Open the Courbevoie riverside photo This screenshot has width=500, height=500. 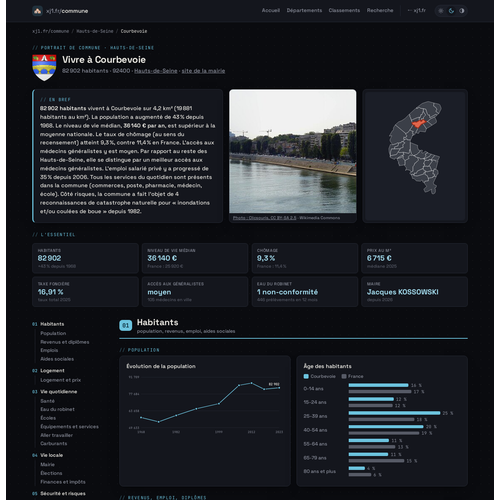pos(293,151)
